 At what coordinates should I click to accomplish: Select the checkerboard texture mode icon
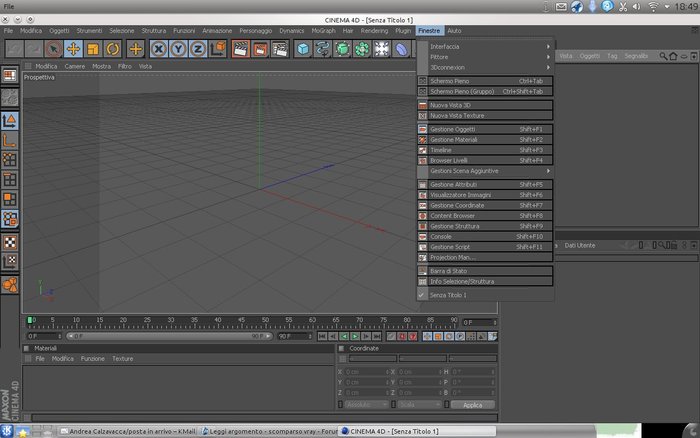click(x=9, y=242)
